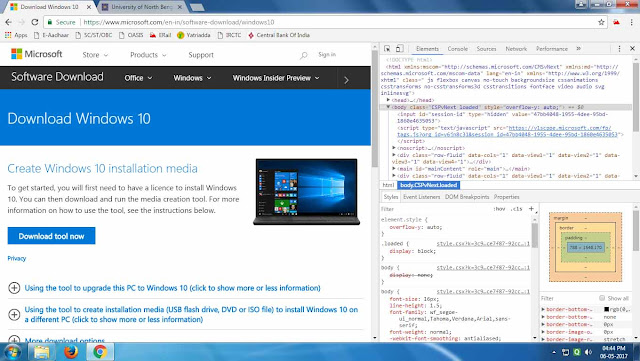
Task: Click the Windows 10 laptop image
Action: [x=307, y=192]
